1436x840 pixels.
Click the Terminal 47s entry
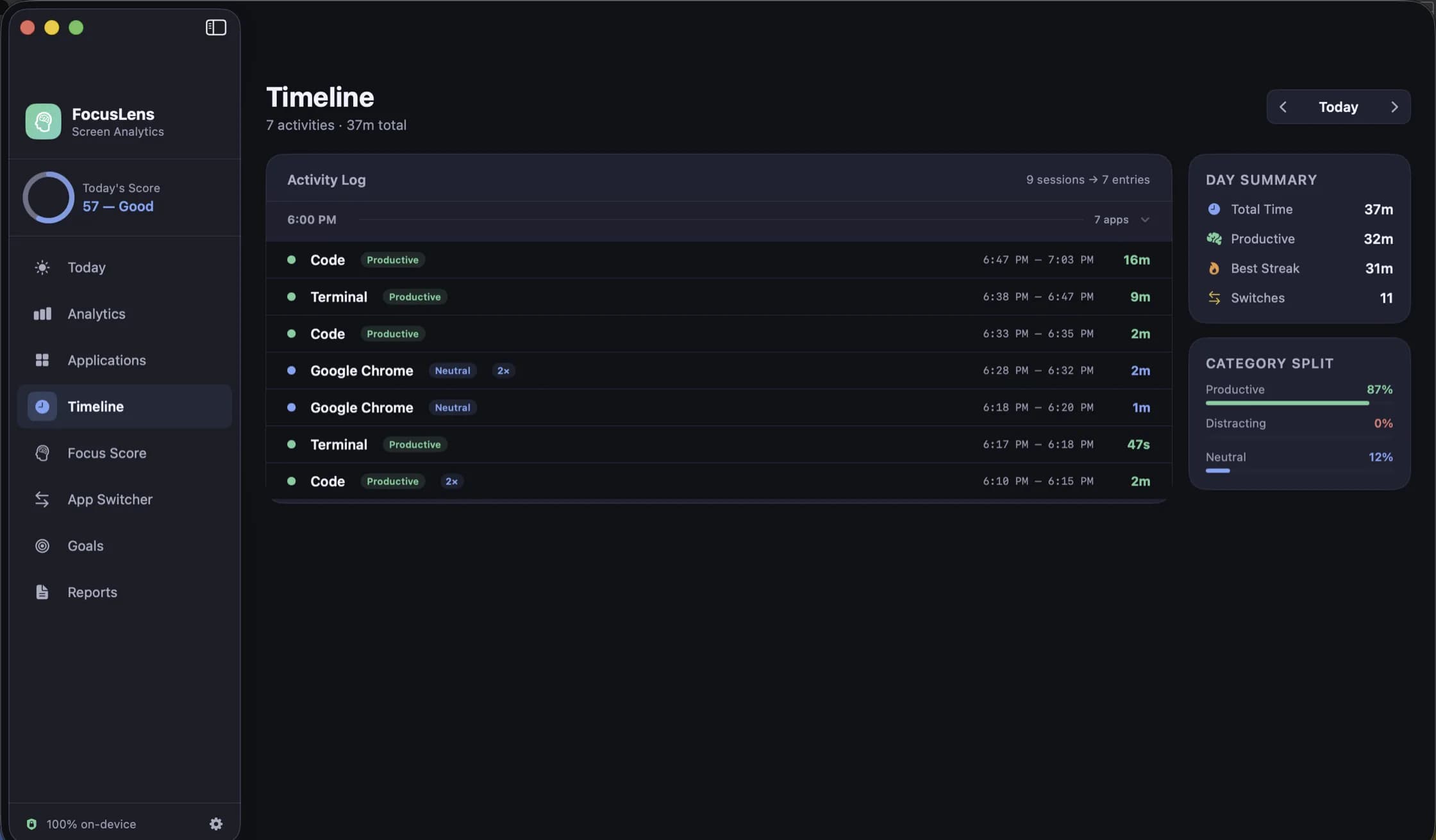[x=719, y=444]
